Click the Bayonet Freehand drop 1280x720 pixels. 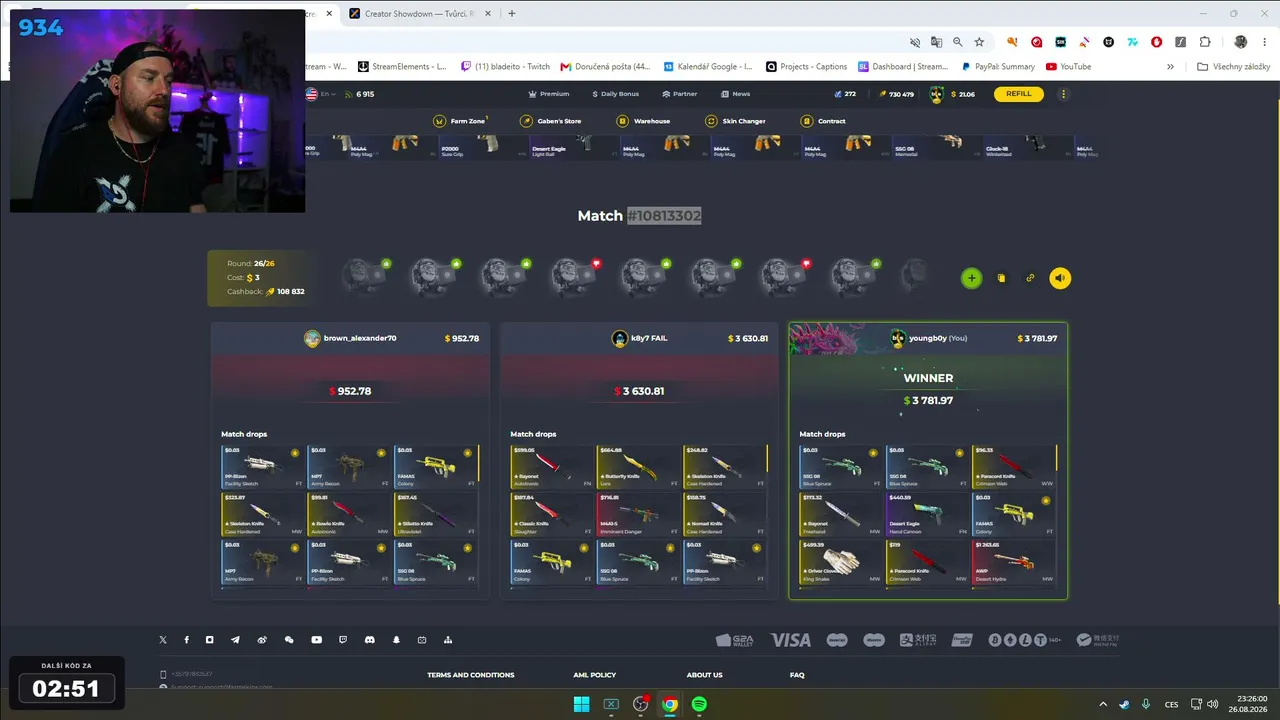point(841,514)
